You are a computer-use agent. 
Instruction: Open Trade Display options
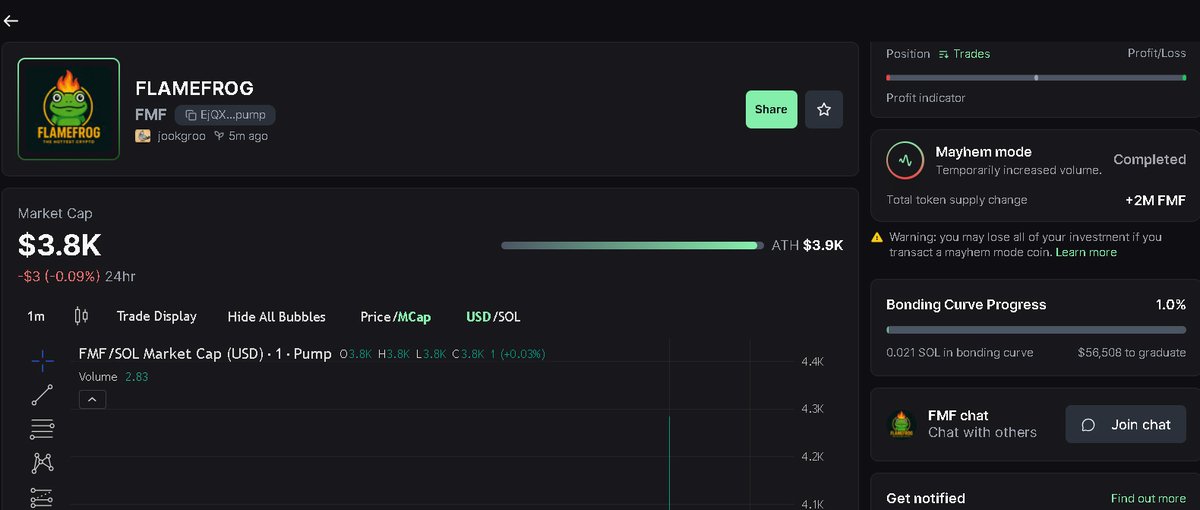coord(156,316)
